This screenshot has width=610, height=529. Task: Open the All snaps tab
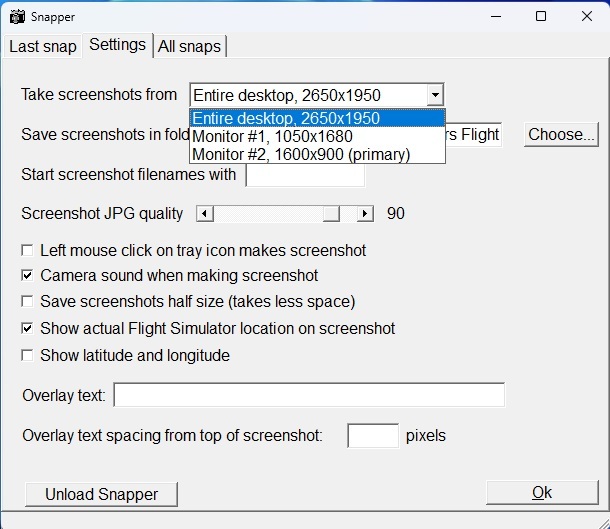pyautogui.click(x=189, y=47)
